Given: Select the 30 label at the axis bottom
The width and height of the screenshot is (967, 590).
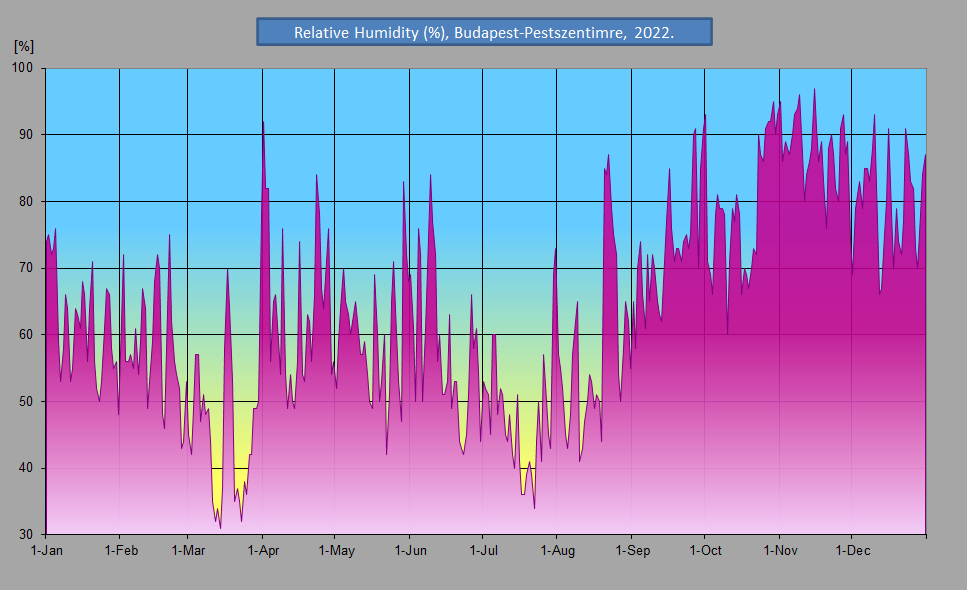Looking at the screenshot, I should 25,535.
